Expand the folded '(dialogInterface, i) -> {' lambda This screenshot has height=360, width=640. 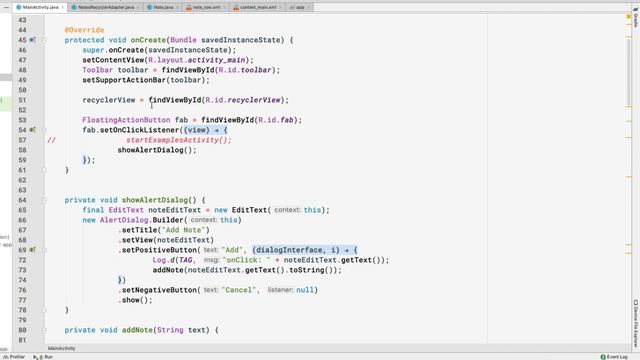[x=304, y=250]
